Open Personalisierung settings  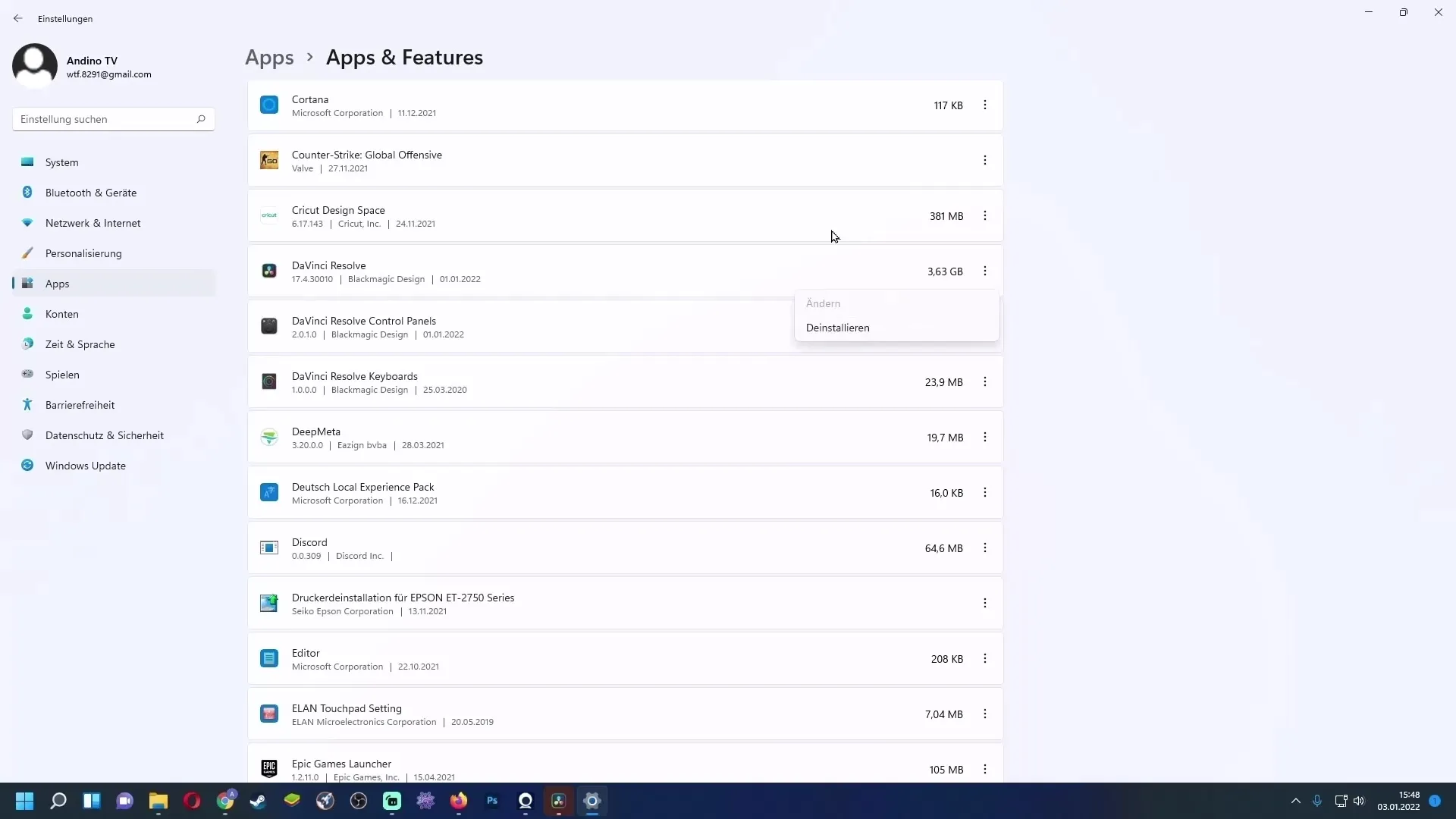[114, 253]
